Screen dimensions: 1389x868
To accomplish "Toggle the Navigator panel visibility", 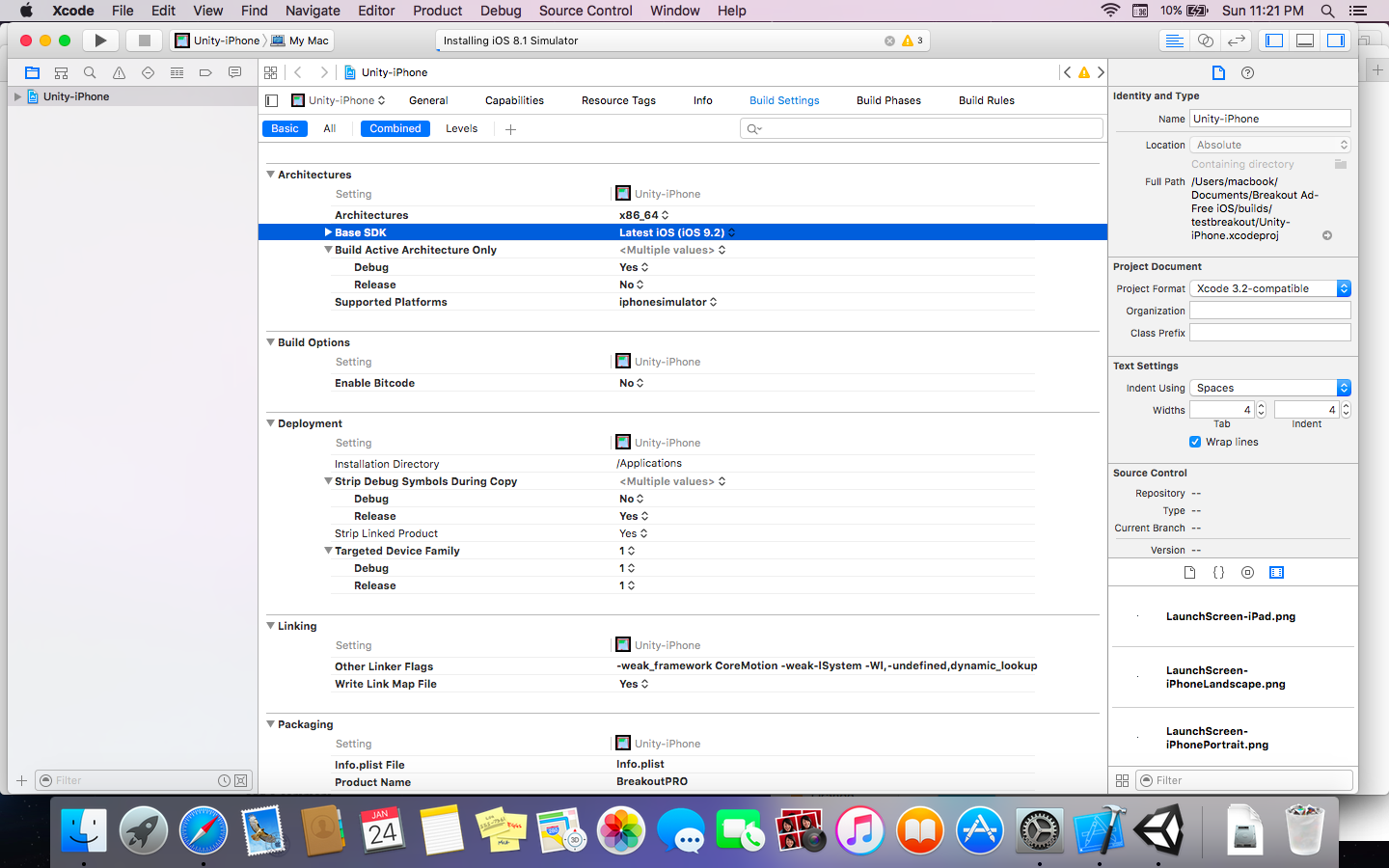I will click(1274, 41).
